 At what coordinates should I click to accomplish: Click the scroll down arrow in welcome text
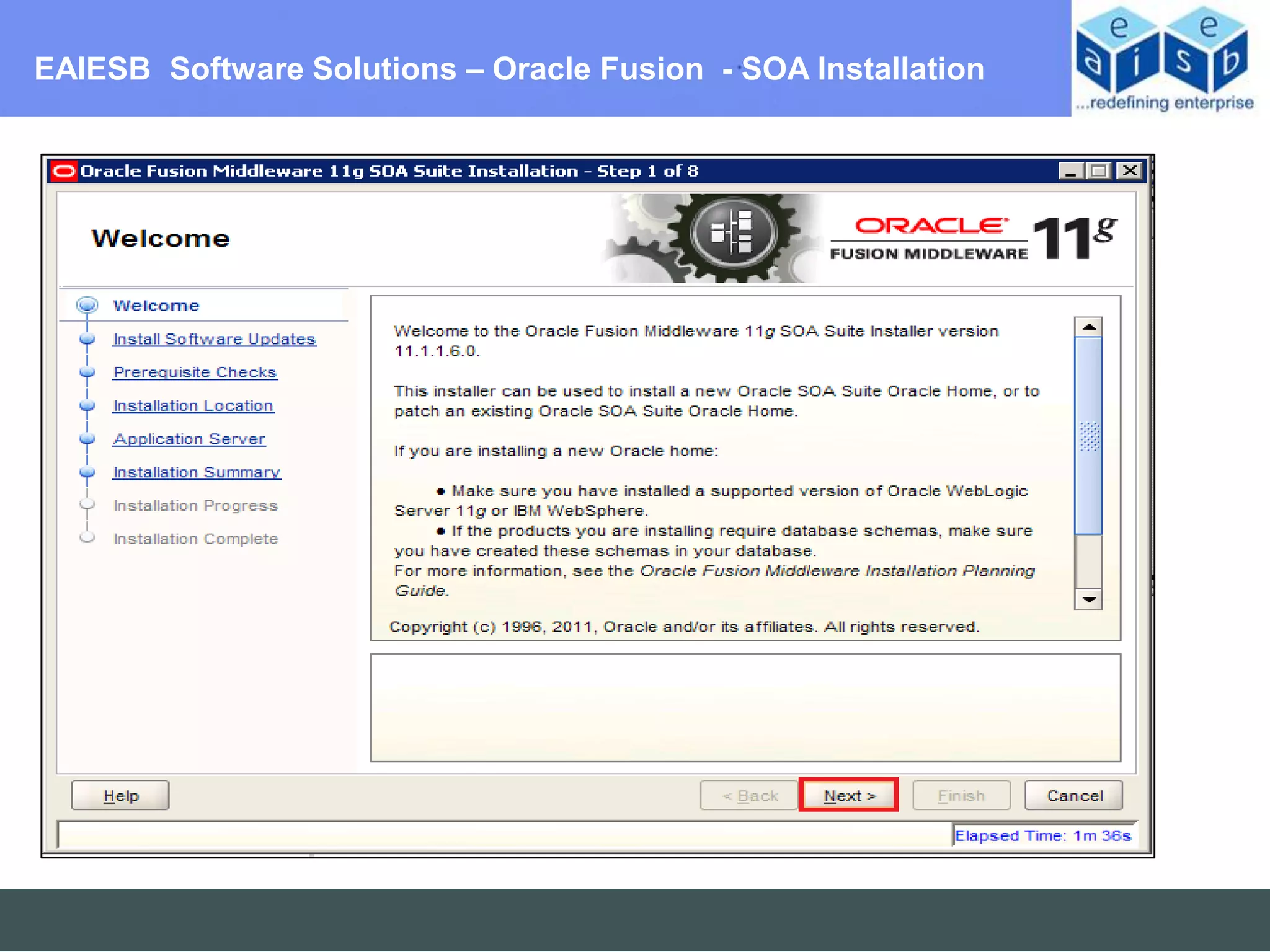click(x=1088, y=599)
